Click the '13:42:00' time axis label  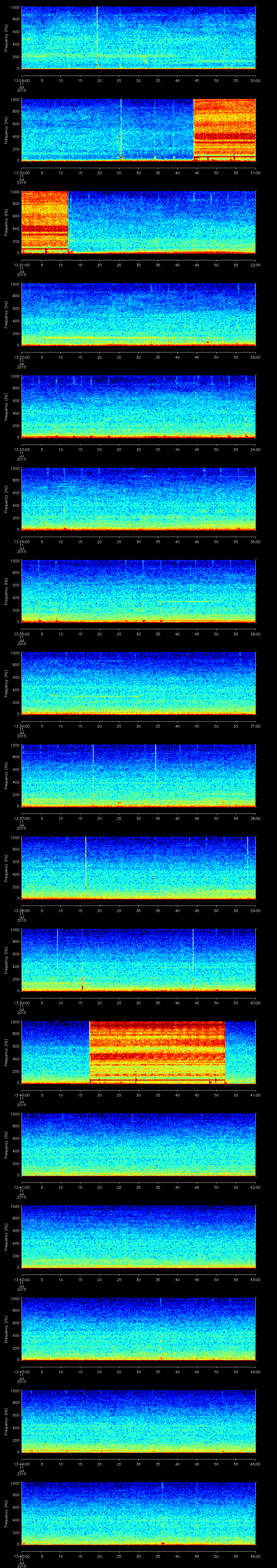click(21, 1279)
